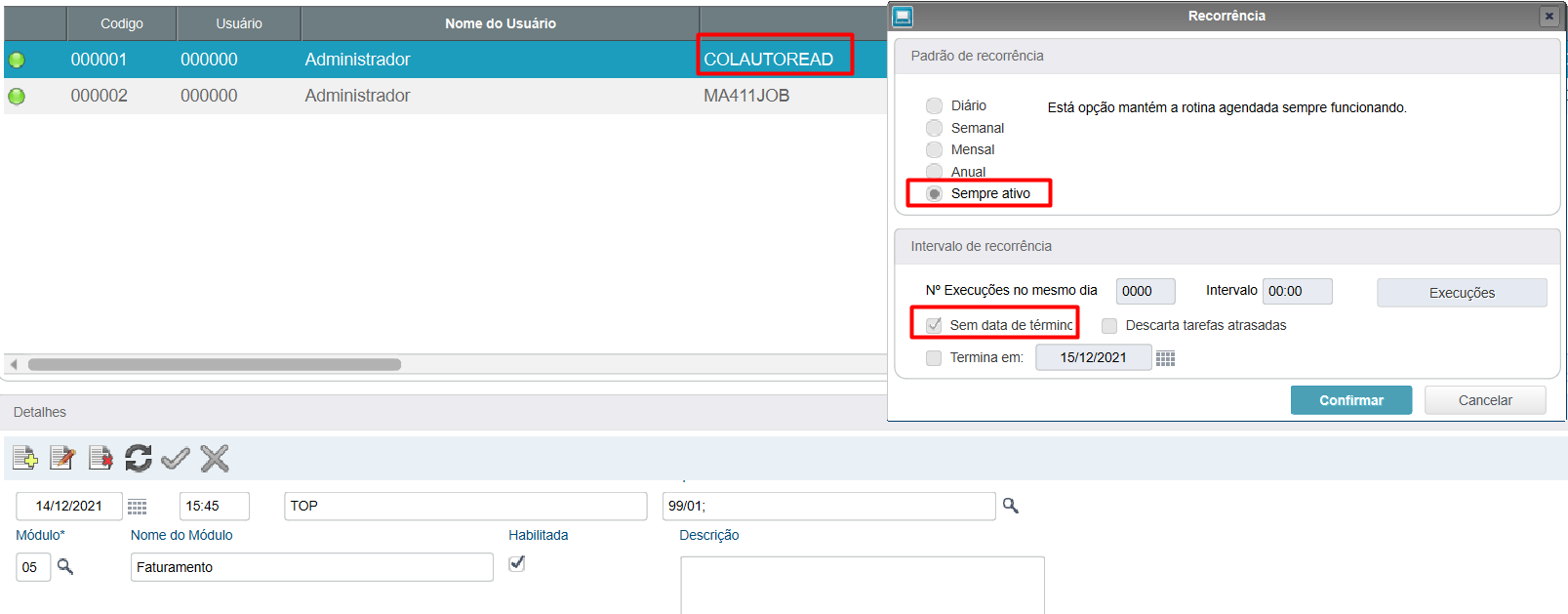The width and height of the screenshot is (1568, 614).
Task: Click the scrollbar left arrow of grid
Action: (x=14, y=364)
